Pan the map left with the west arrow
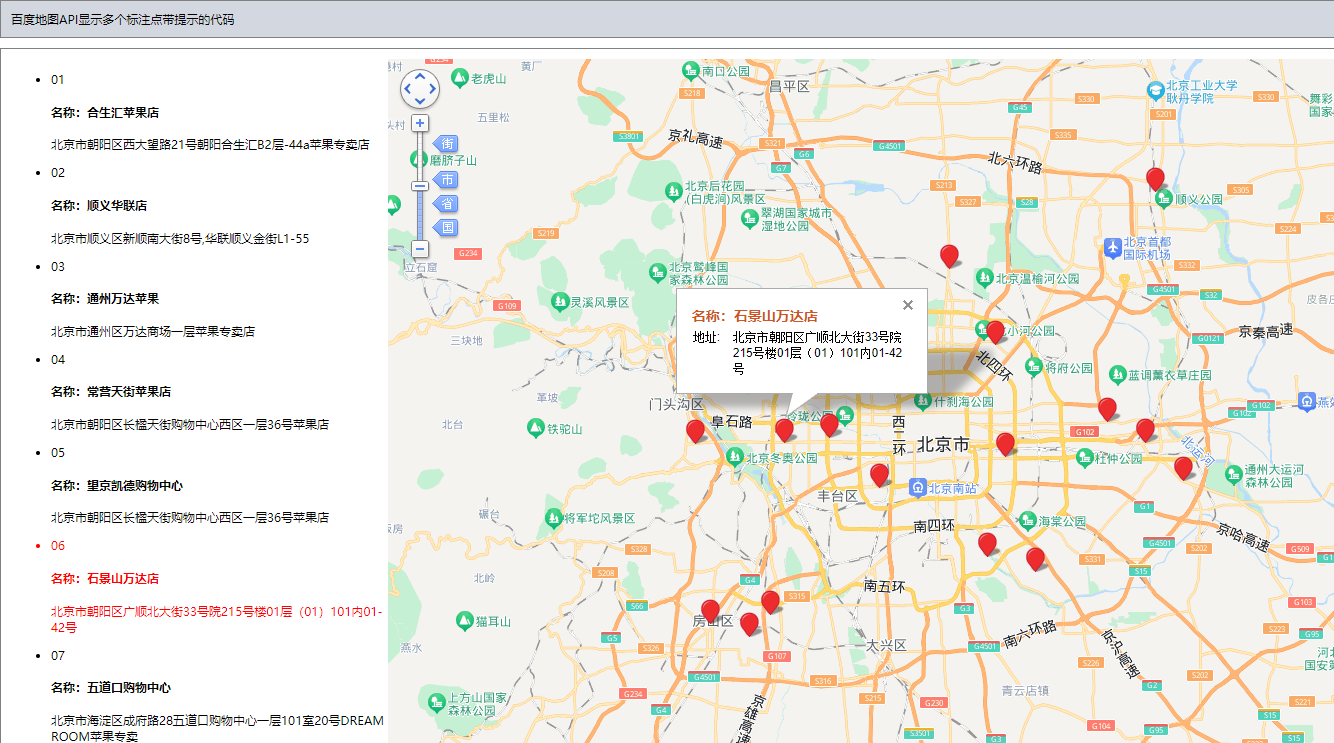 tap(407, 89)
